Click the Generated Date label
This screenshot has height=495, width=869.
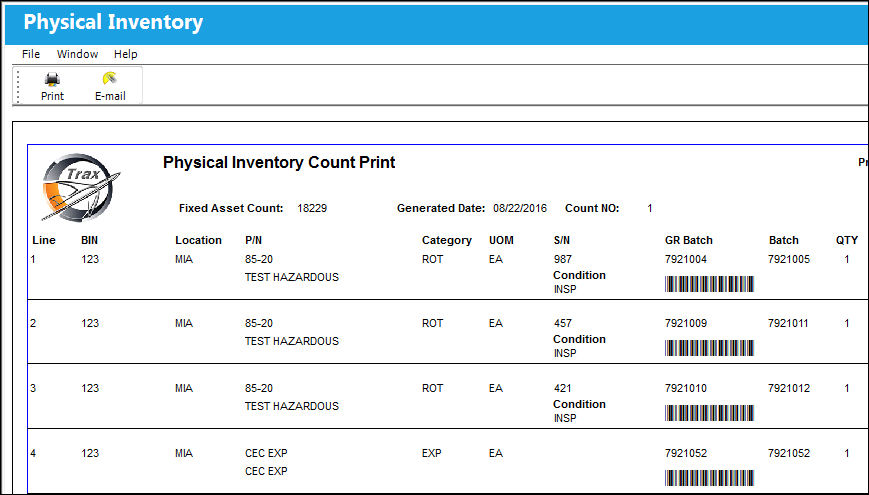click(x=441, y=208)
